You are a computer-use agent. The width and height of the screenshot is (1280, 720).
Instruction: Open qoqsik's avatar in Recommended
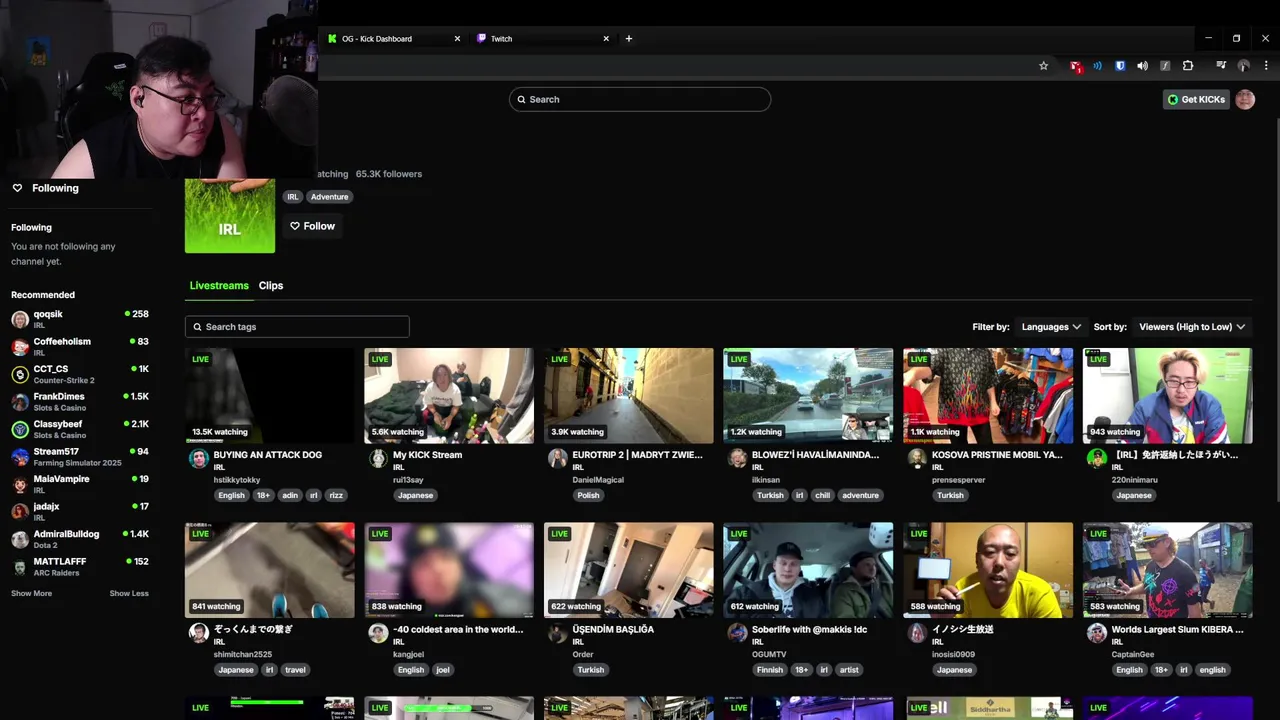(20, 320)
